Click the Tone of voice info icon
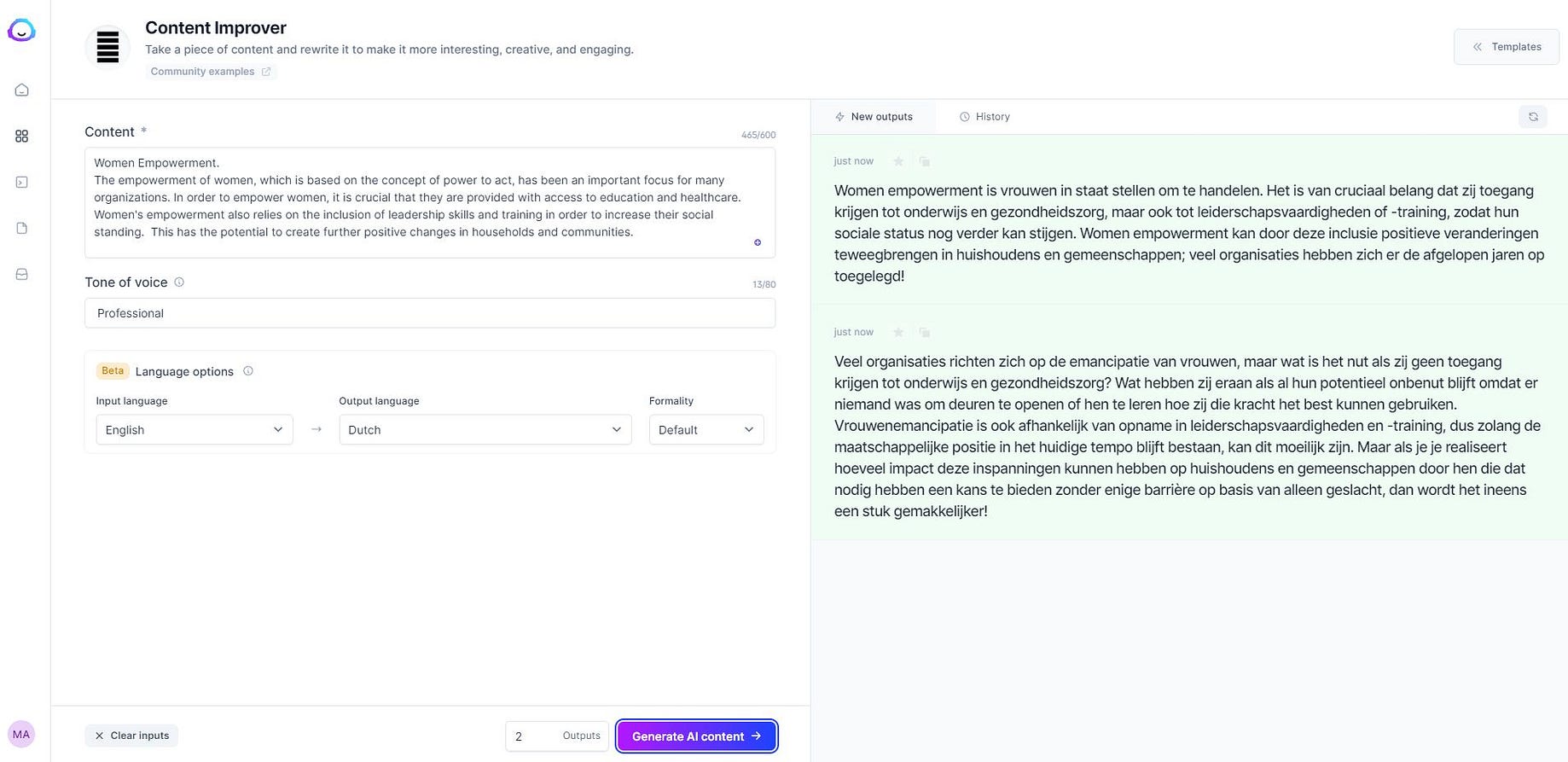The height and width of the screenshot is (762, 1568). coord(179,282)
